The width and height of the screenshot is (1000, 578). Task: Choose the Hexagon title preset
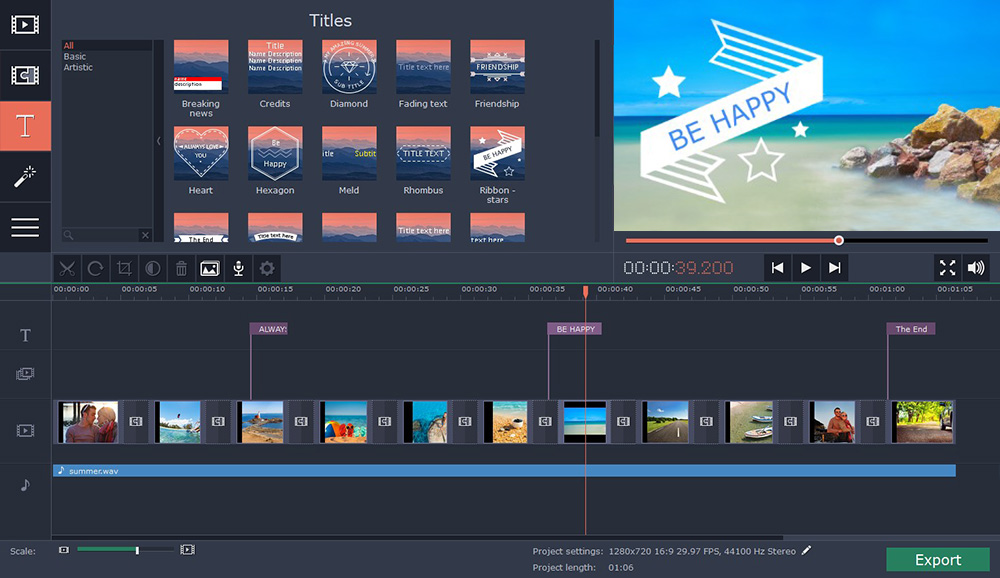(275, 153)
